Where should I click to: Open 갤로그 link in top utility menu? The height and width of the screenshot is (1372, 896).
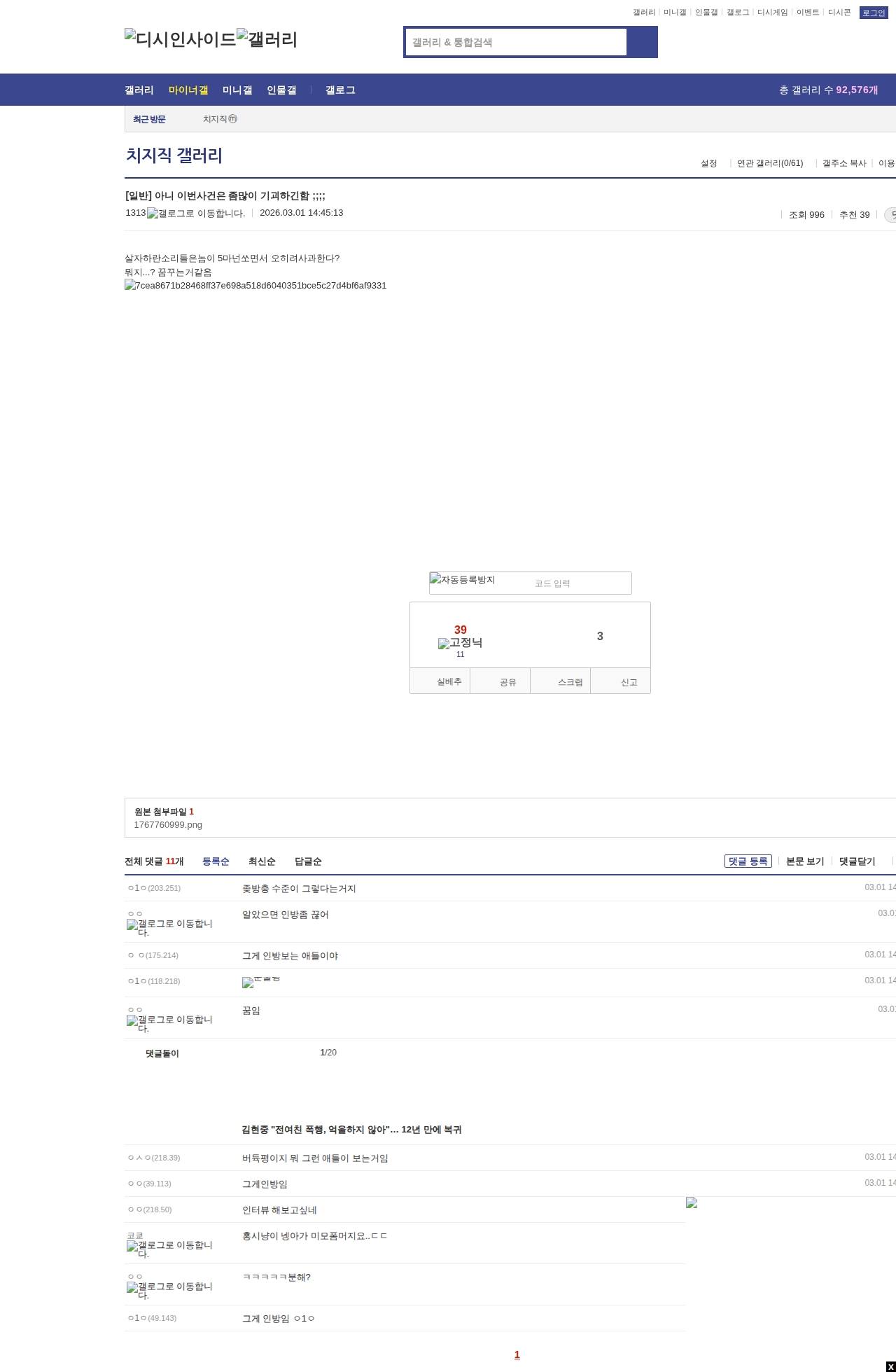pyautogui.click(x=738, y=13)
